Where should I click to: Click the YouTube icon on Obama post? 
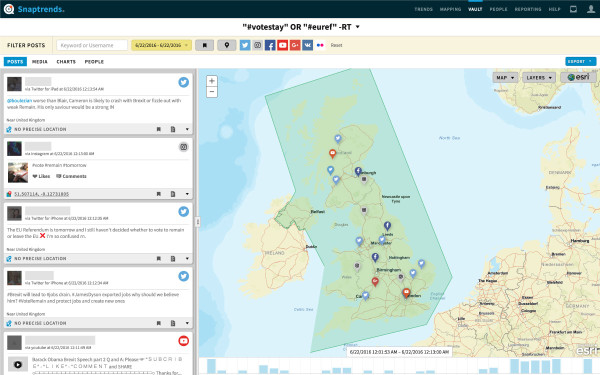[184, 341]
